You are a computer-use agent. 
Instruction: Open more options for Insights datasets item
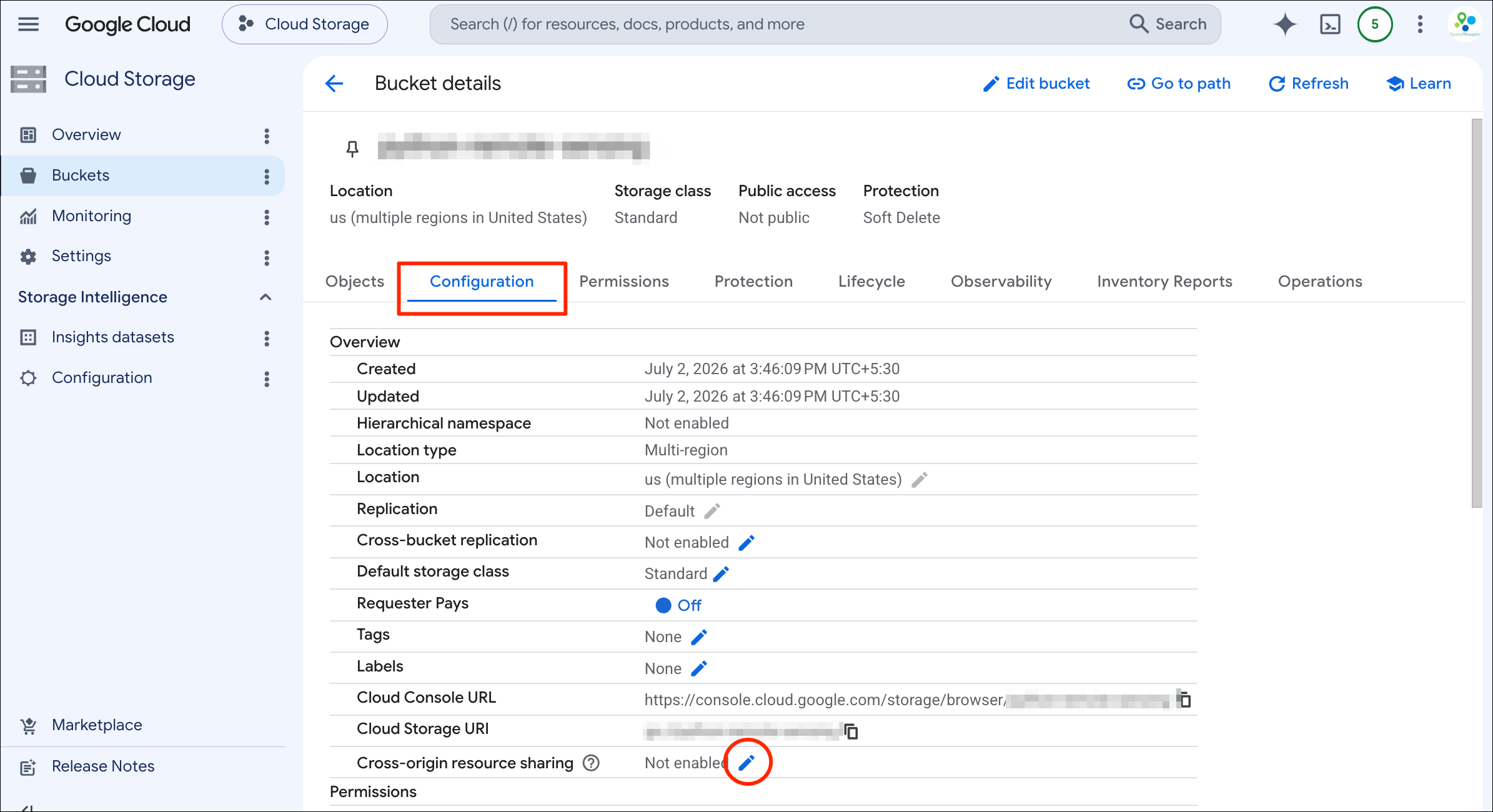click(x=267, y=338)
